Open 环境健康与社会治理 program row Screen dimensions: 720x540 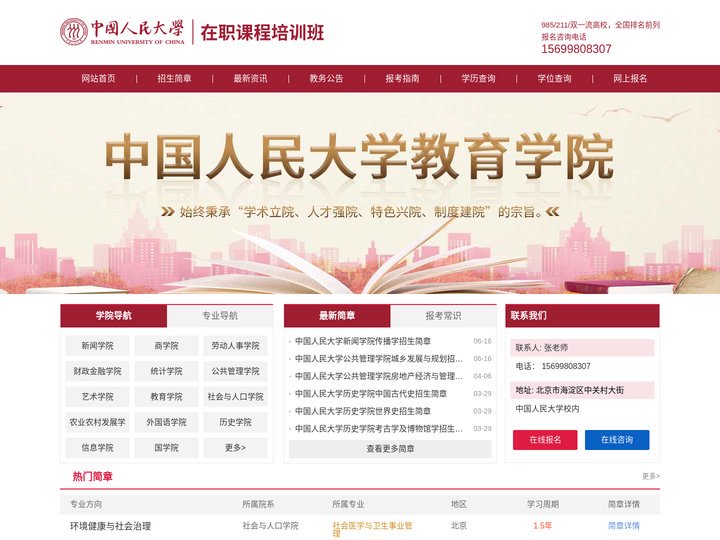(110, 526)
